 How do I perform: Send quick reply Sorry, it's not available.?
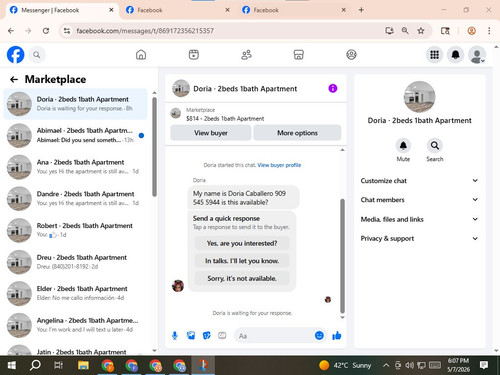click(x=242, y=278)
